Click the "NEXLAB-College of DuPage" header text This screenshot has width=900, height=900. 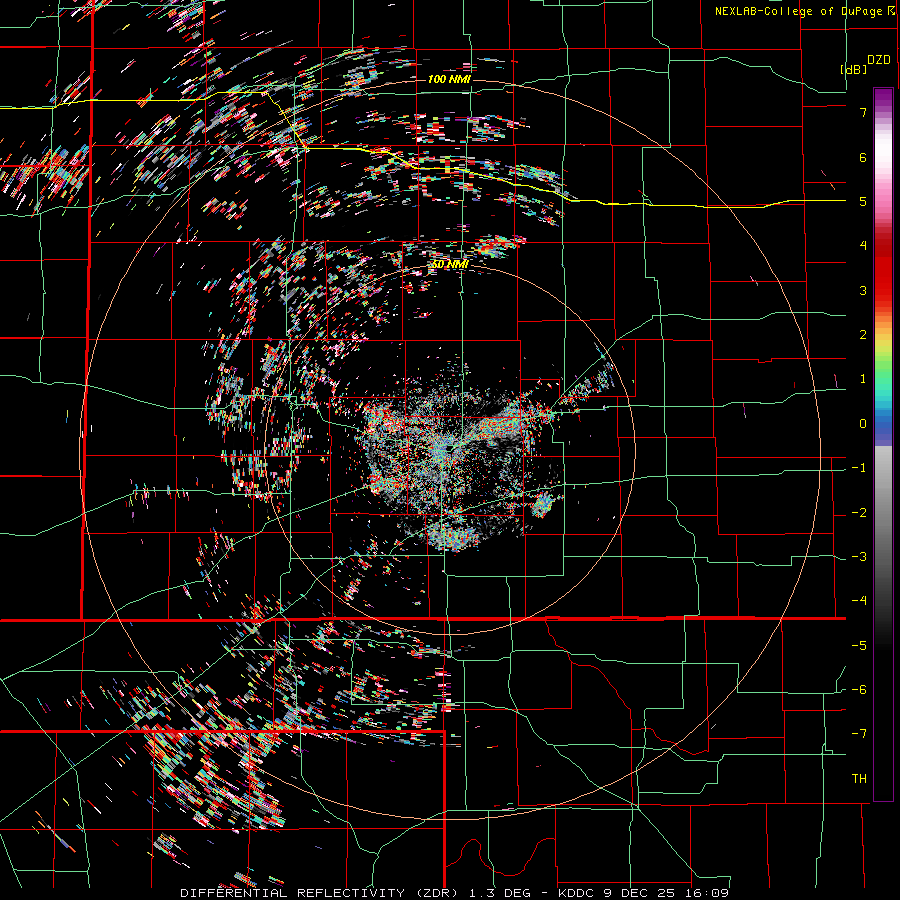[798, 11]
